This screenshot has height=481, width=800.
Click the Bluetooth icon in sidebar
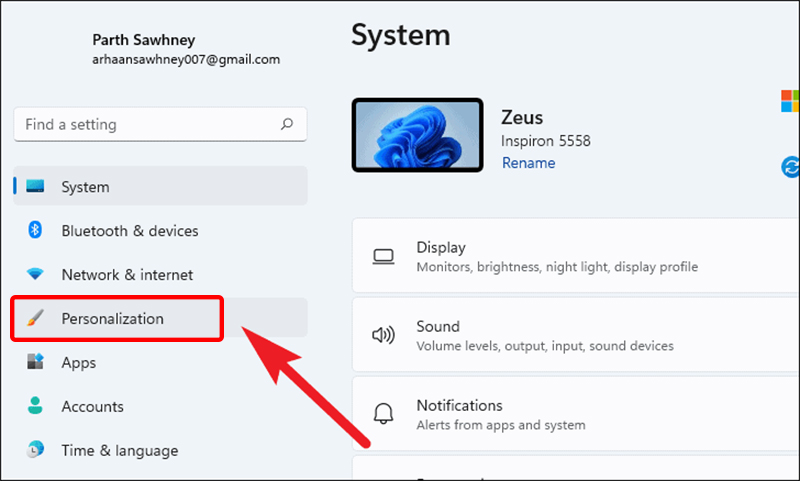35,230
